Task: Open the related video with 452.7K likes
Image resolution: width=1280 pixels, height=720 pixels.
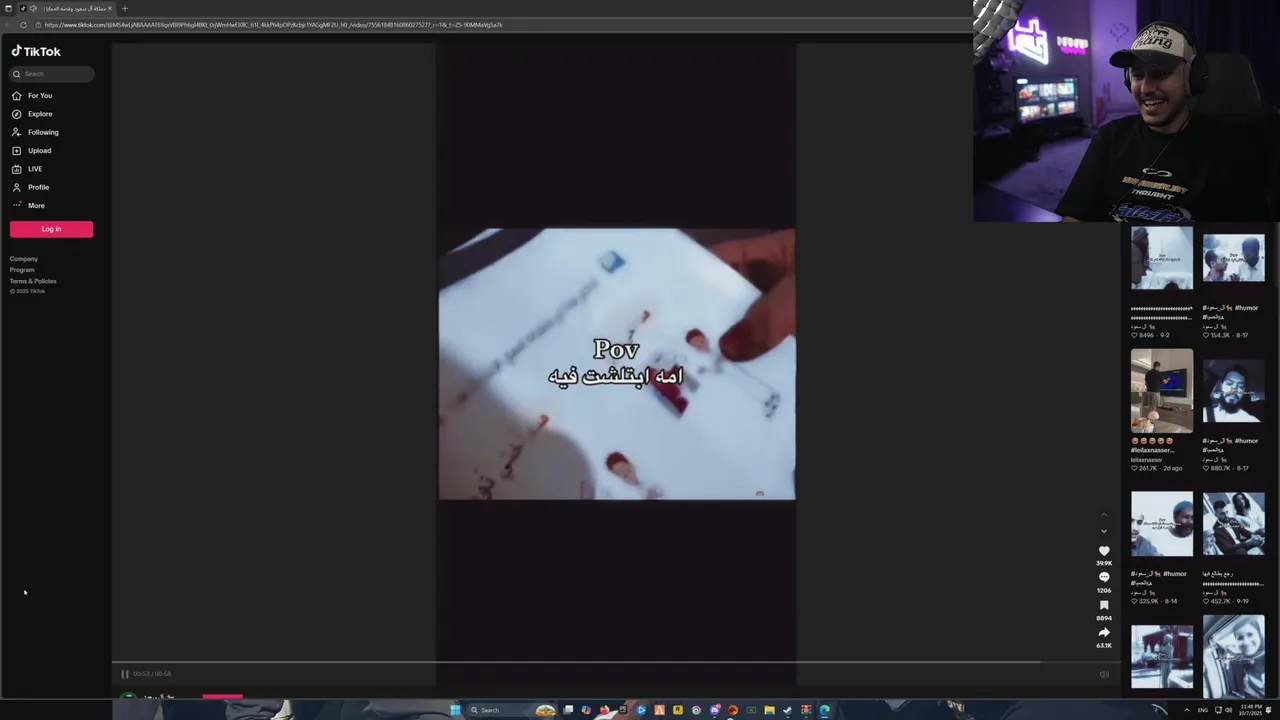Action: (1233, 524)
